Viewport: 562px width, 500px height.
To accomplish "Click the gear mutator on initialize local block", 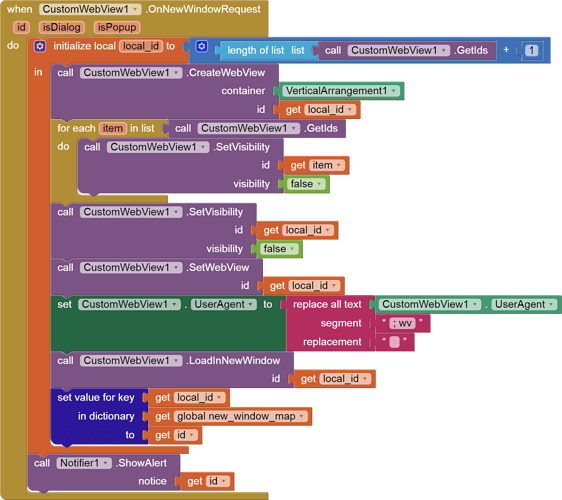I will point(40,46).
